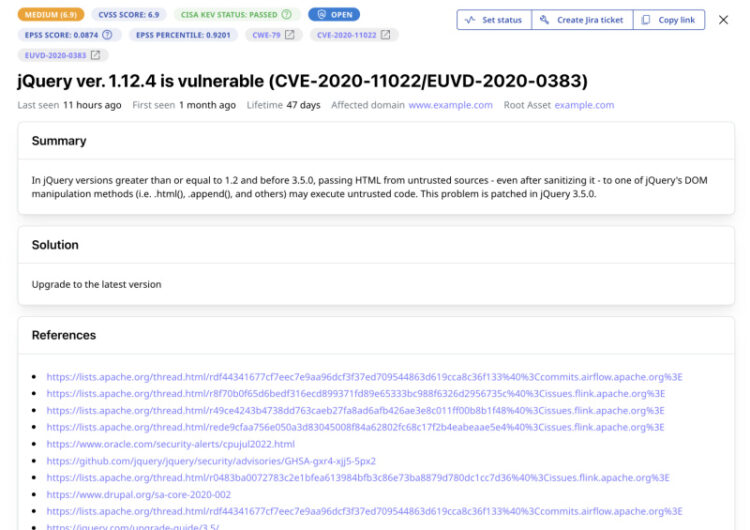750x530 pixels.
Task: Open CVE-2020-11022 external link icon
Action: tap(385, 35)
